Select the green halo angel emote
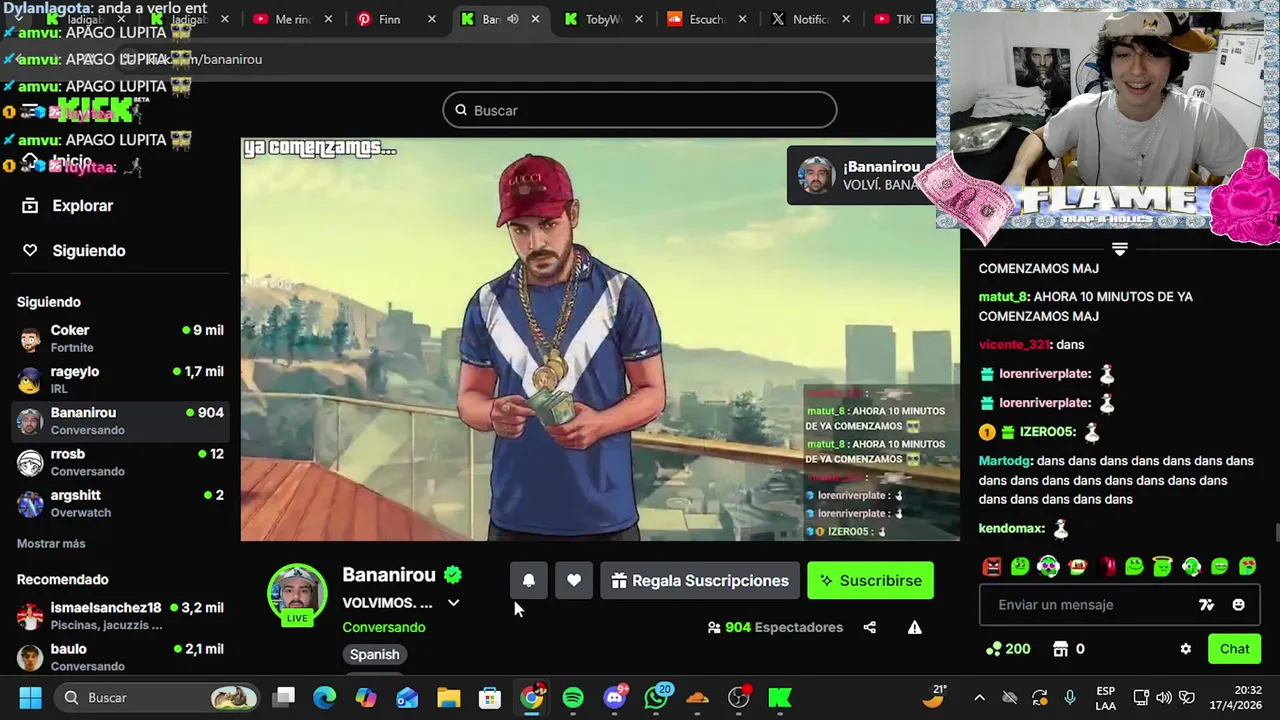The image size is (1280, 720). pos(1162,567)
